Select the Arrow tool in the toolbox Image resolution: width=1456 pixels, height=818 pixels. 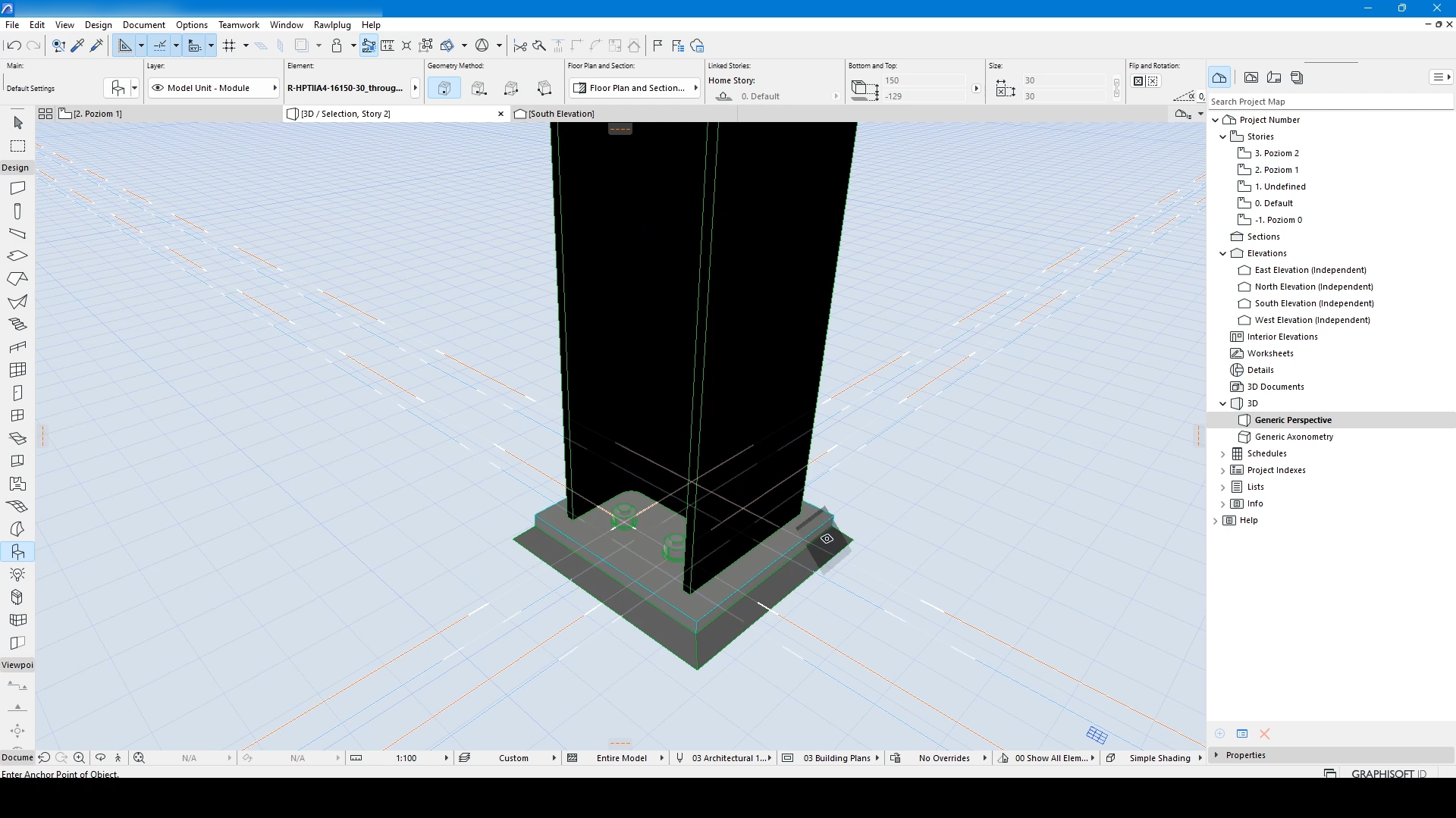[x=17, y=122]
